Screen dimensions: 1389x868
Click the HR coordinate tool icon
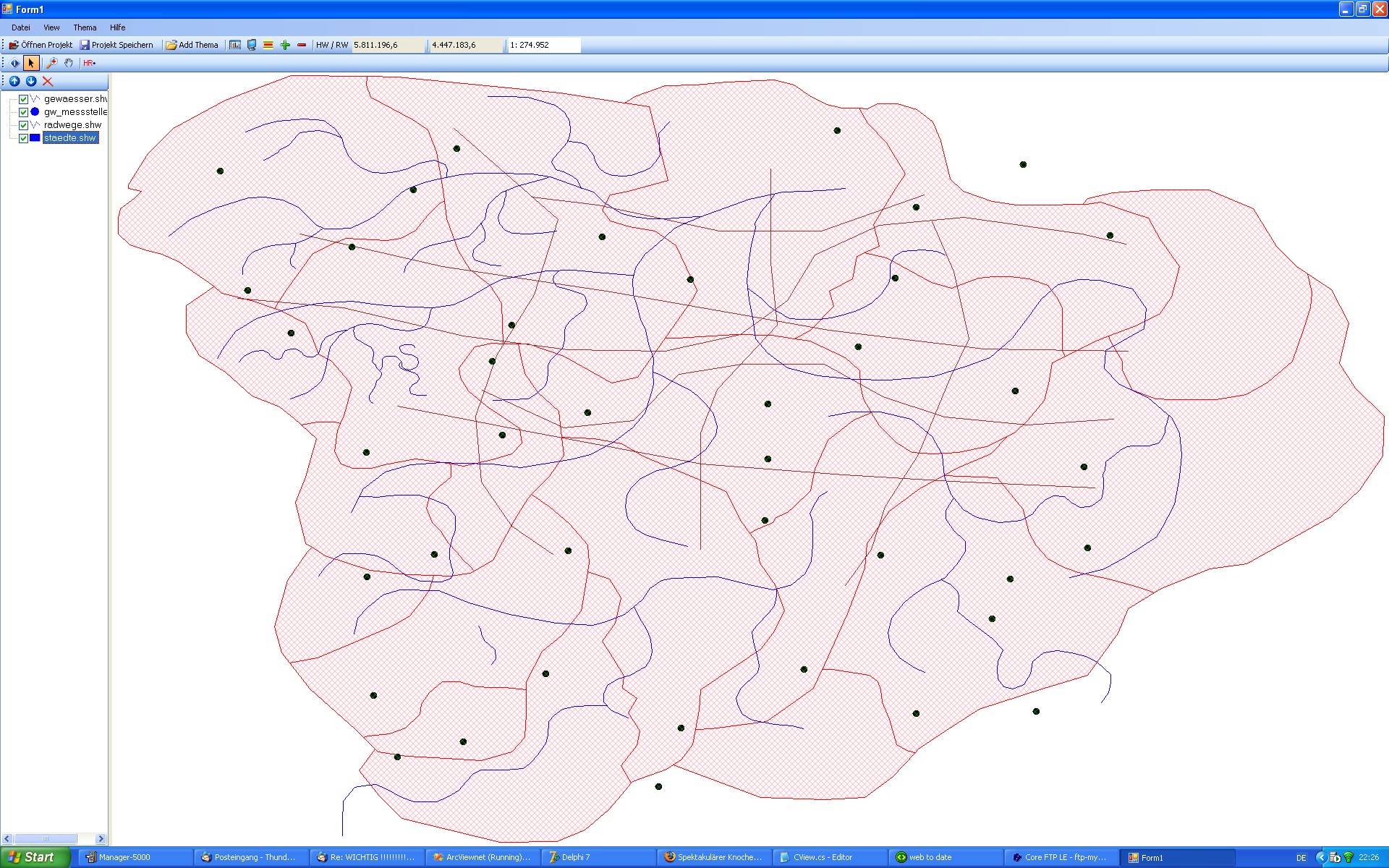[x=89, y=63]
